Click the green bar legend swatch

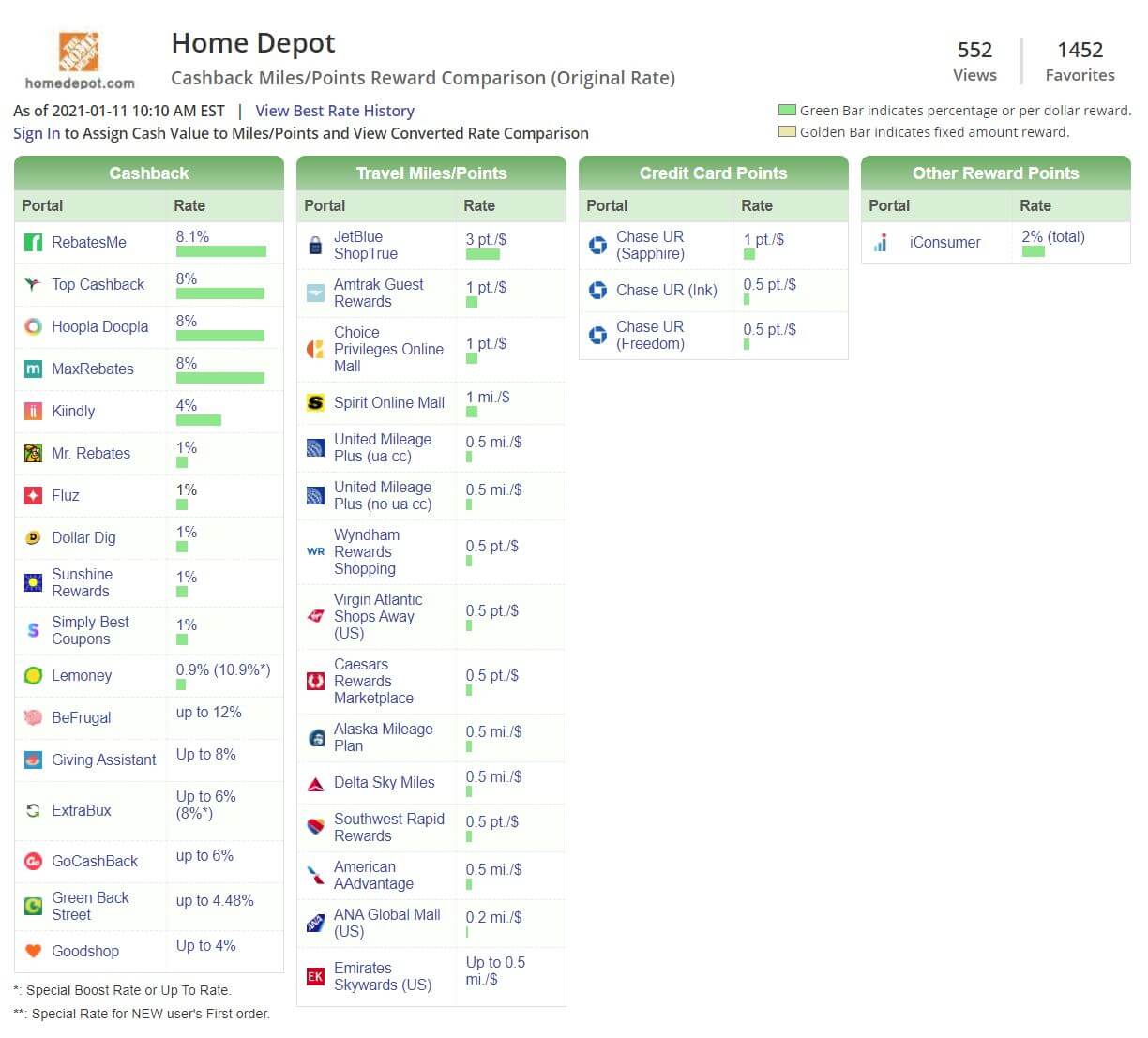[787, 110]
